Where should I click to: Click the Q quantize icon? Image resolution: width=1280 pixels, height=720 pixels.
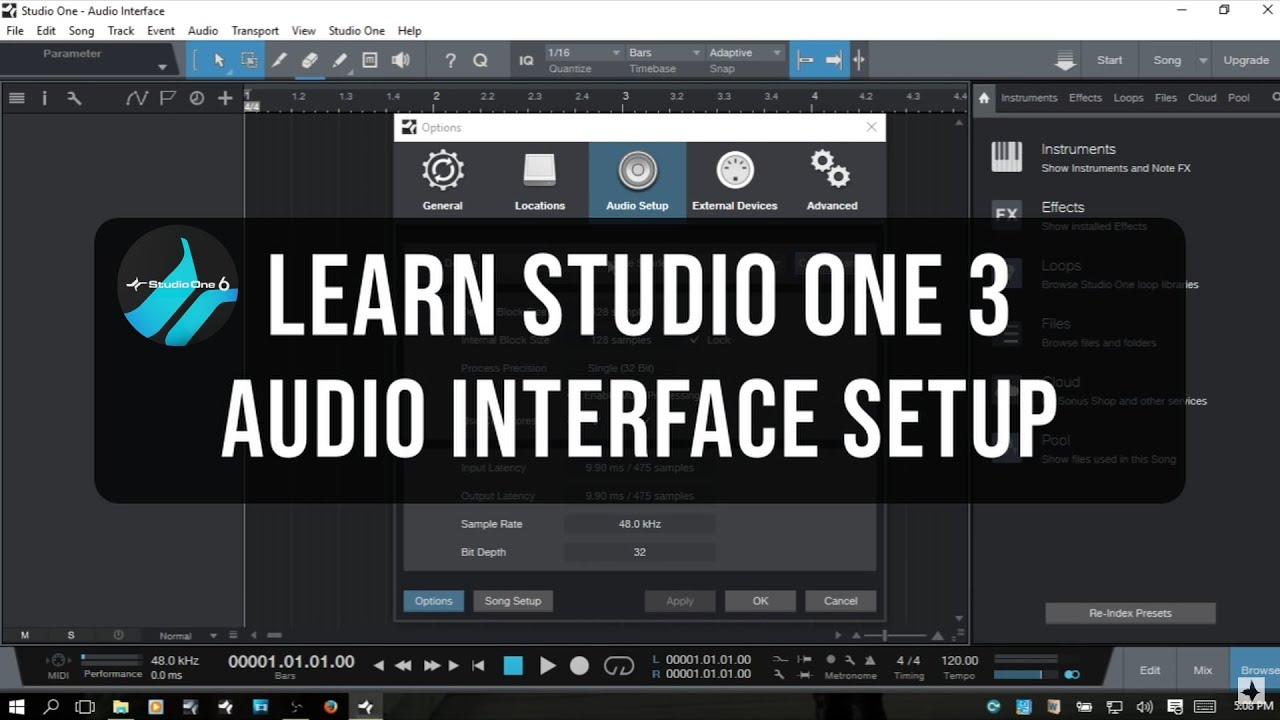click(480, 60)
